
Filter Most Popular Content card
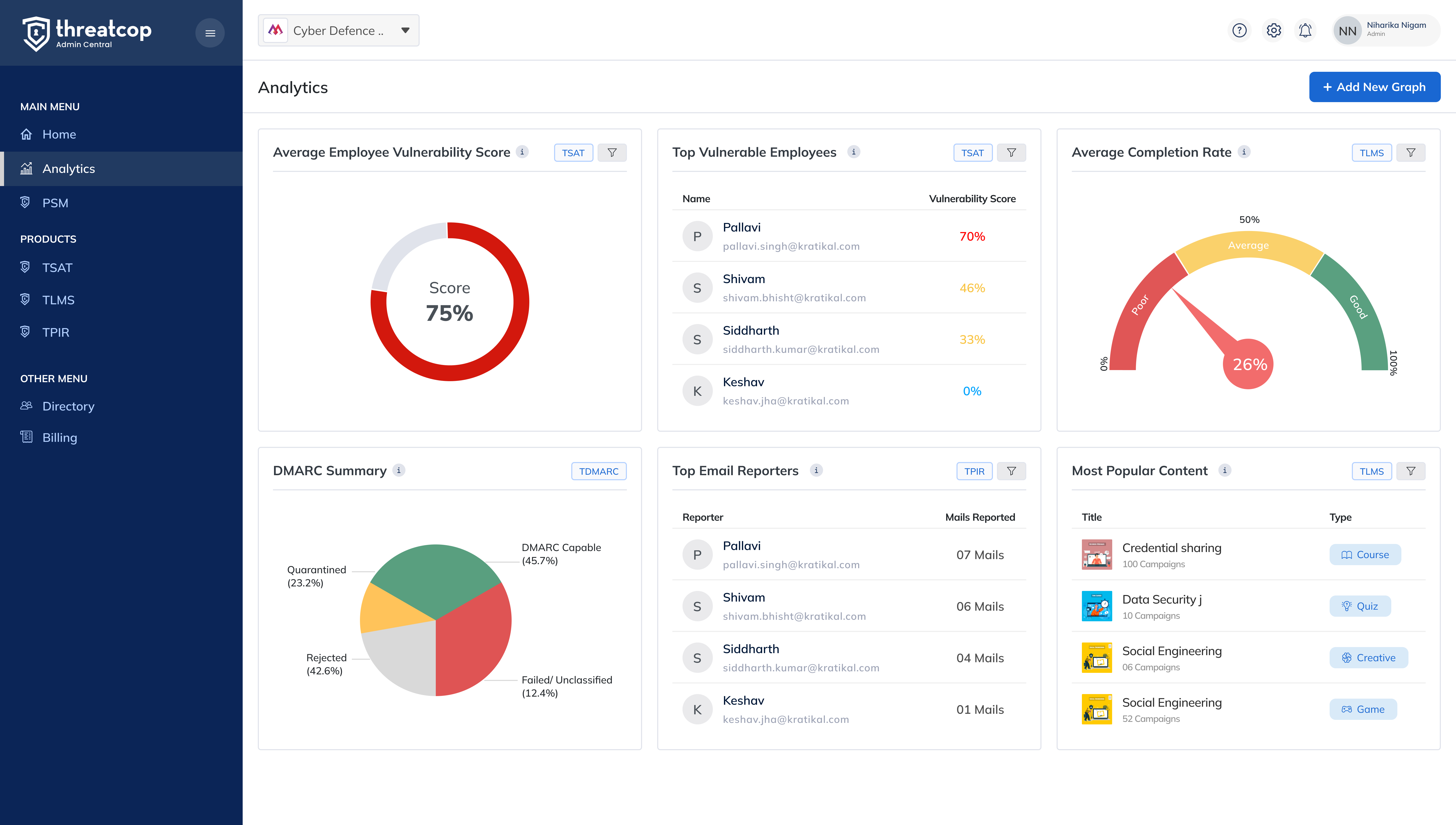pos(1411,471)
